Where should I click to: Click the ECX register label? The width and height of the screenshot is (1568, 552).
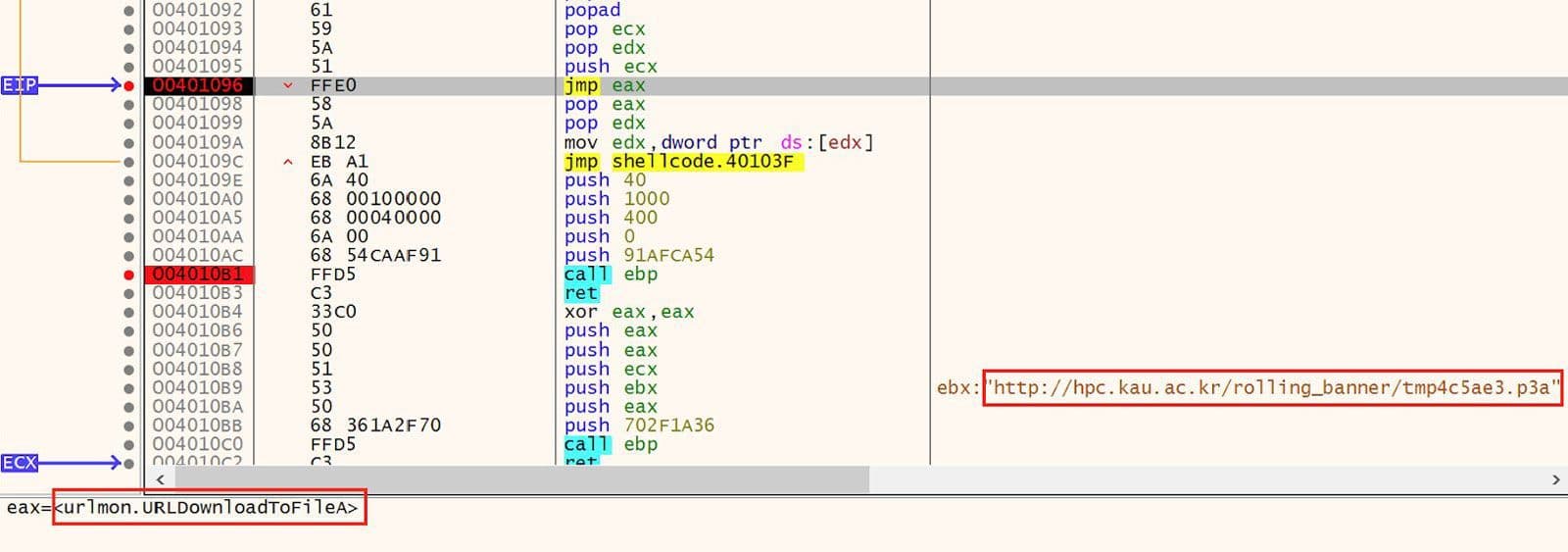(20, 463)
